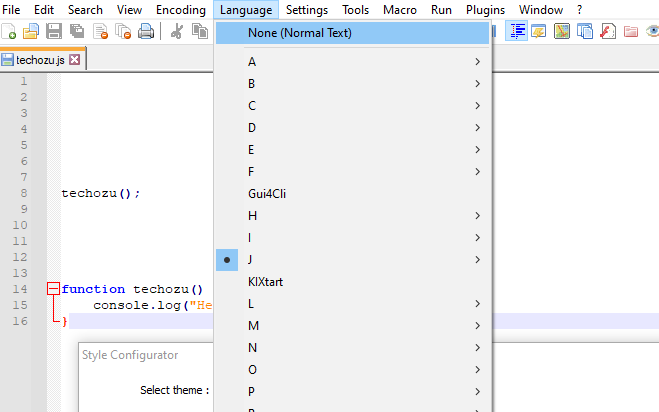Click the eye monitoring icon
The height and width of the screenshot is (412, 659).
click(653, 32)
